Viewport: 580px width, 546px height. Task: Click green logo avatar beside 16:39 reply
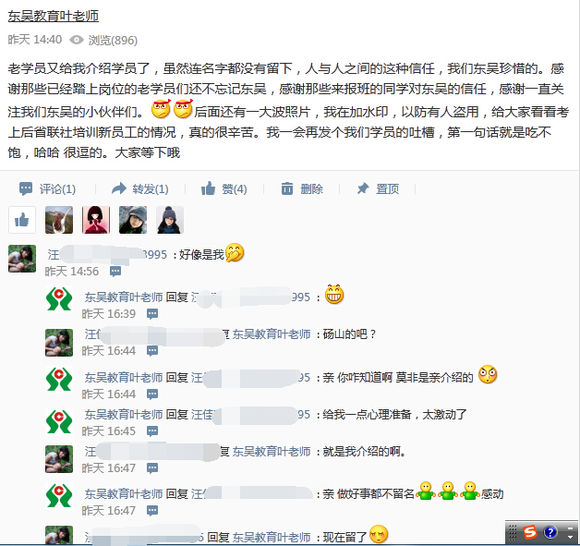coord(59,299)
